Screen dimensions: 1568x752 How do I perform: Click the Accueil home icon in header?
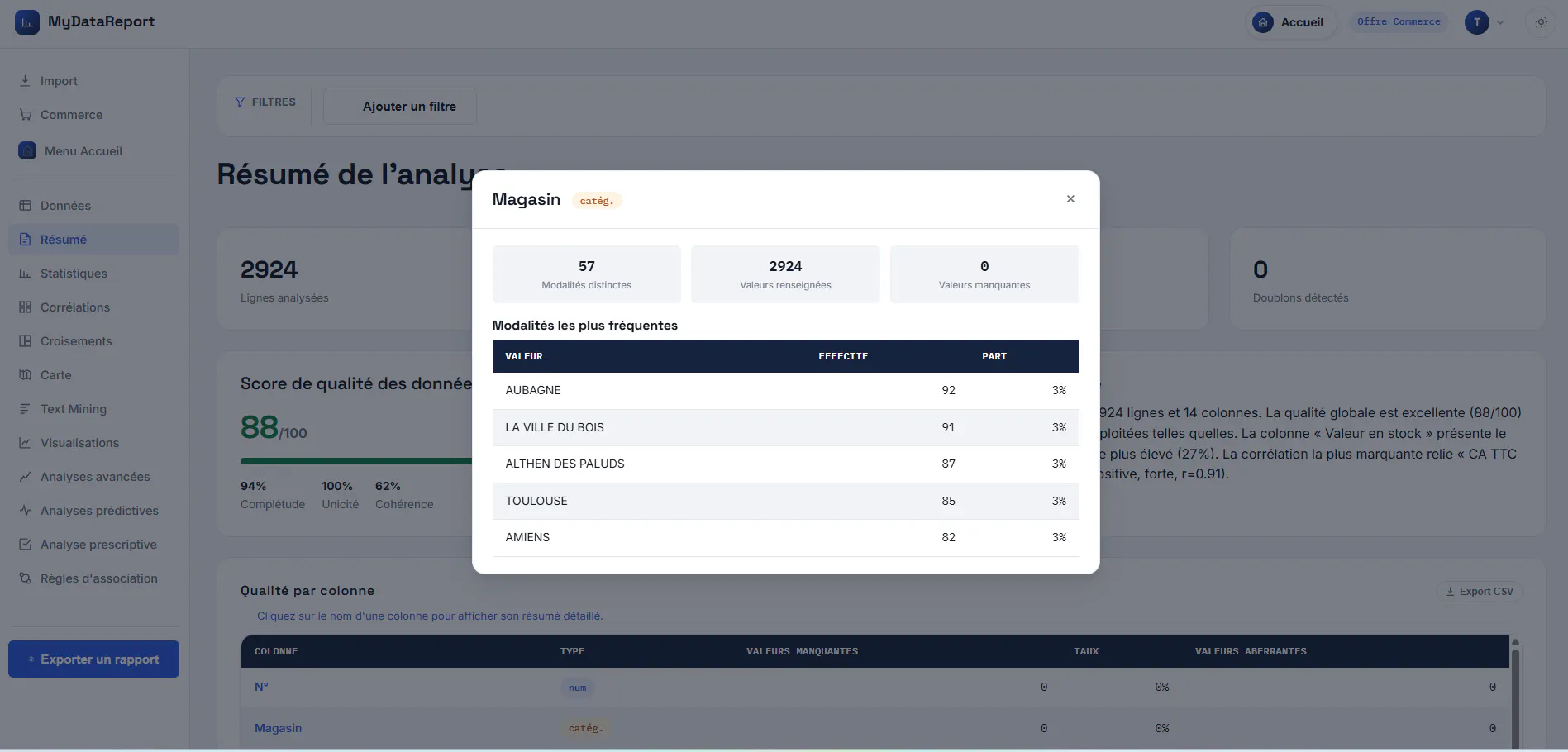click(x=1263, y=22)
